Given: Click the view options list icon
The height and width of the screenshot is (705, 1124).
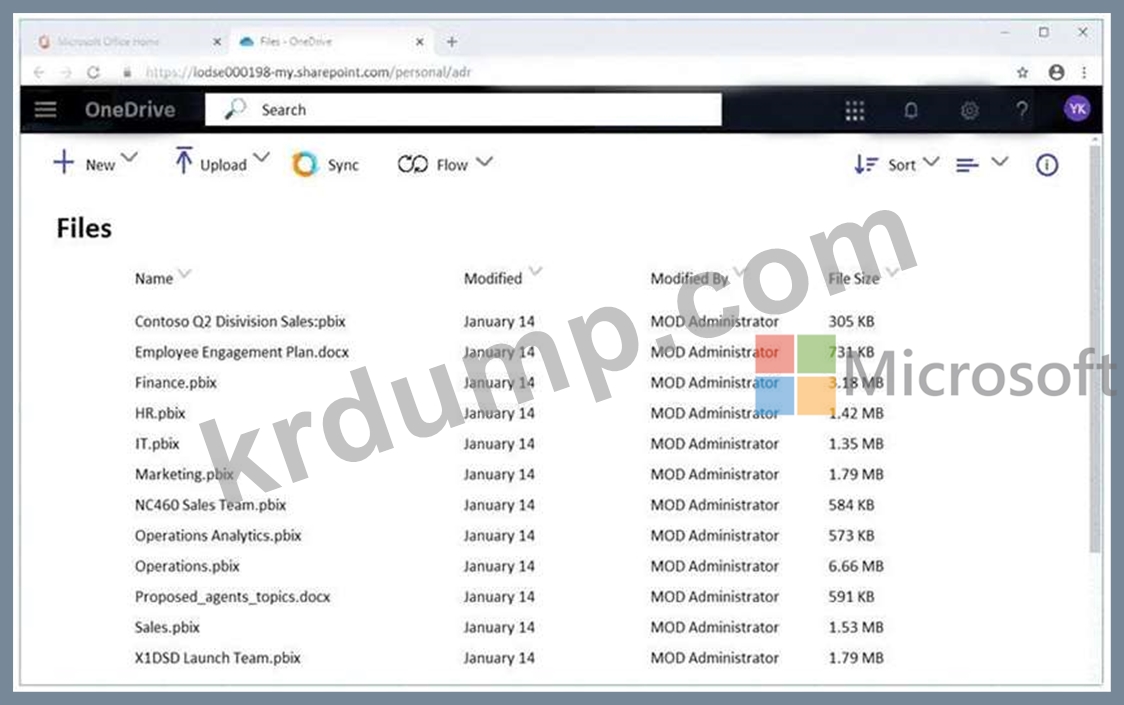Looking at the screenshot, I should 967,166.
